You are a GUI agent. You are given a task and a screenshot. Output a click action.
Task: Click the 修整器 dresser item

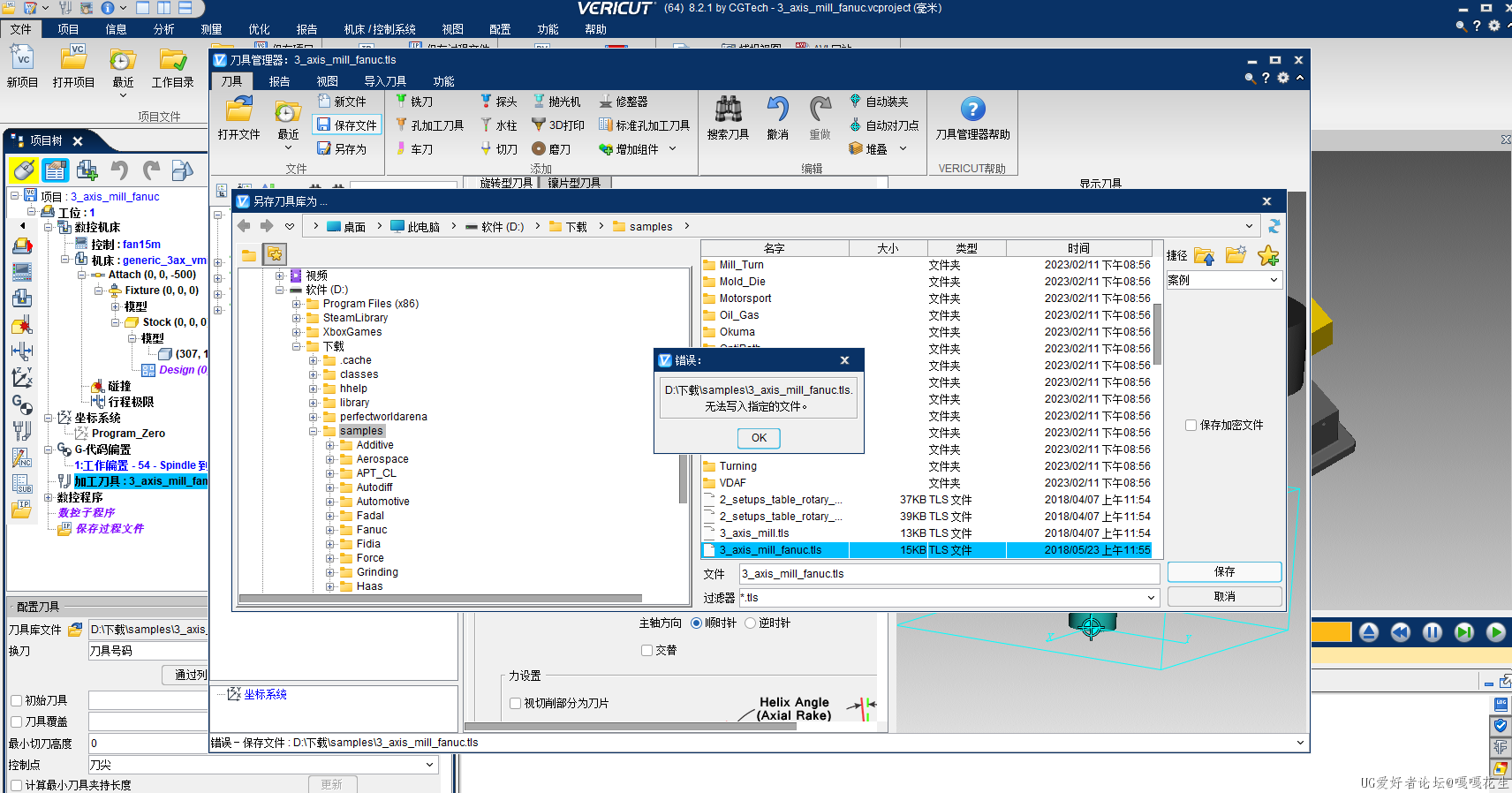pos(624,102)
